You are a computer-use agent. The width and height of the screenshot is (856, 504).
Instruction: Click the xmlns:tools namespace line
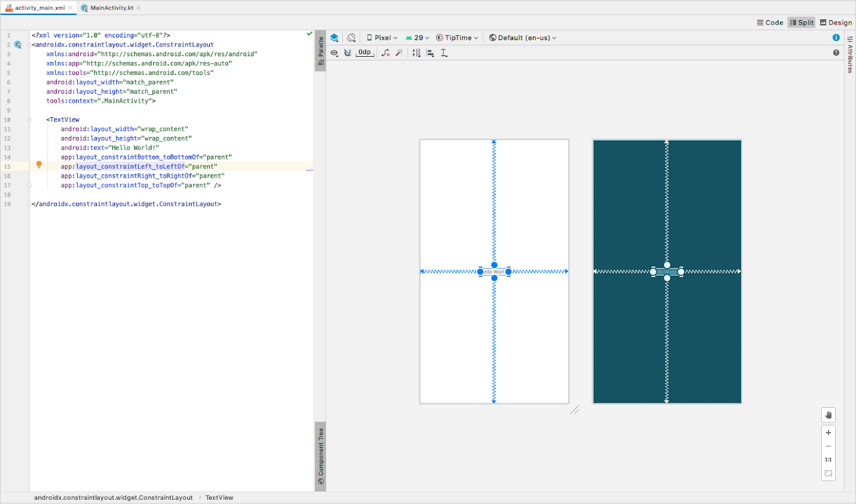[x=130, y=73]
